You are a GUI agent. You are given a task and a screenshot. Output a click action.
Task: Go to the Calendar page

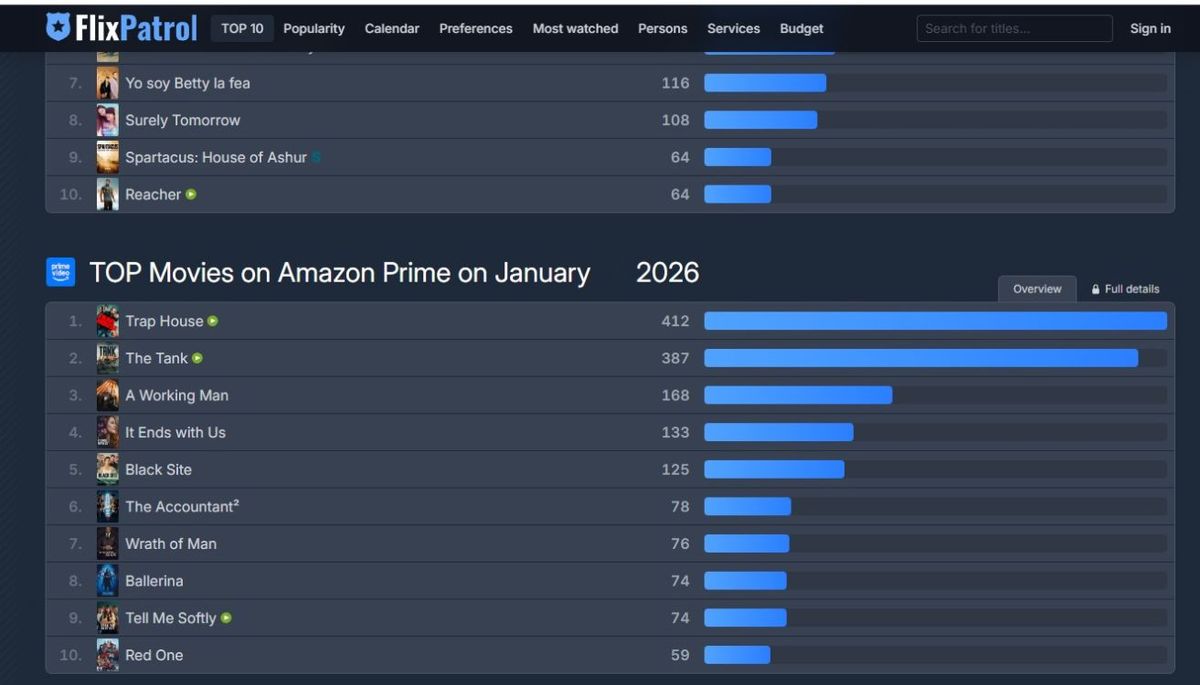(392, 28)
